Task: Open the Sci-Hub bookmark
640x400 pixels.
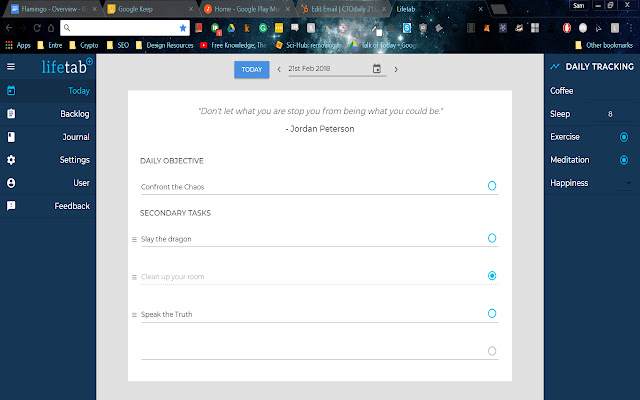Action: coord(307,45)
